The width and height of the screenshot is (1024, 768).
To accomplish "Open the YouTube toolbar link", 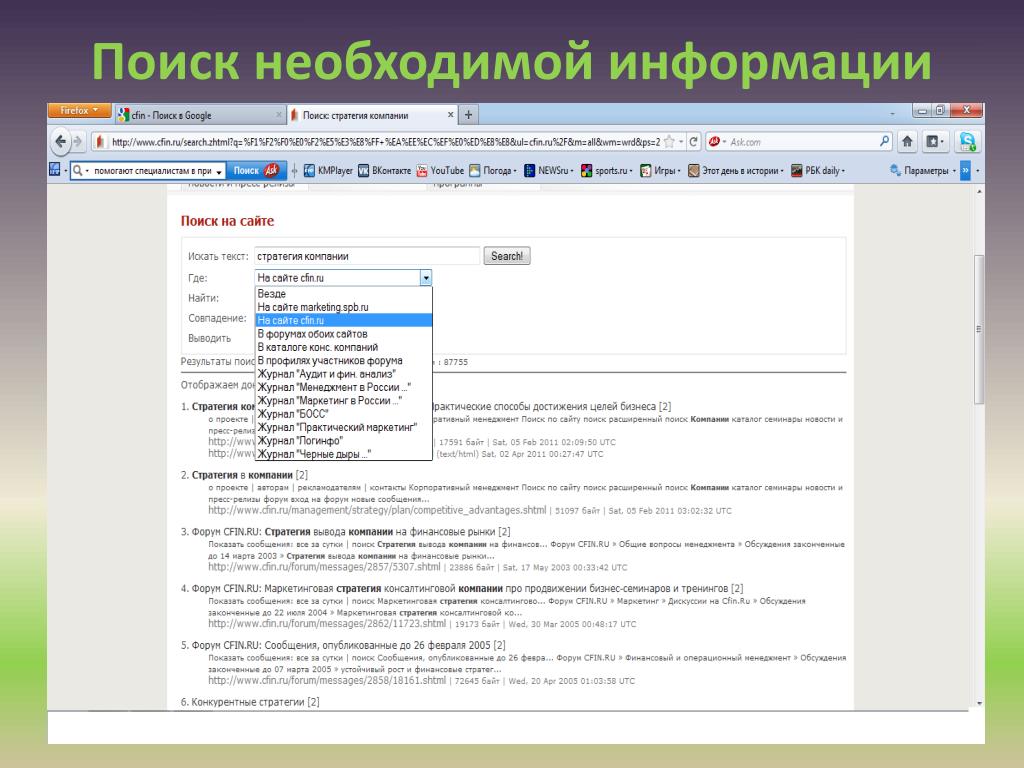I will (440, 170).
